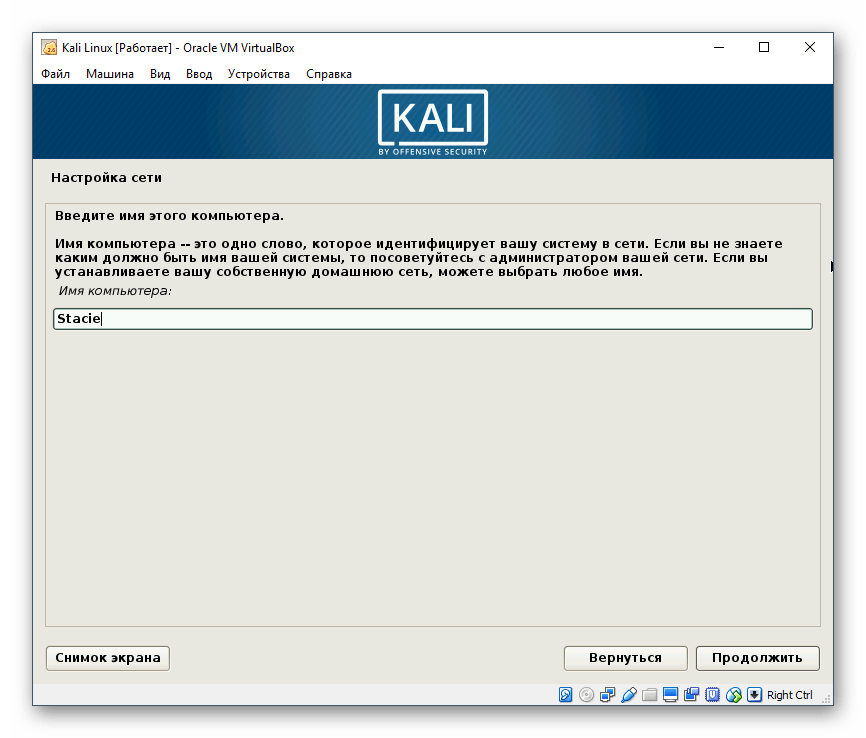Click the recording pencil status icon
The width and height of the screenshot is (866, 738).
coord(629,695)
